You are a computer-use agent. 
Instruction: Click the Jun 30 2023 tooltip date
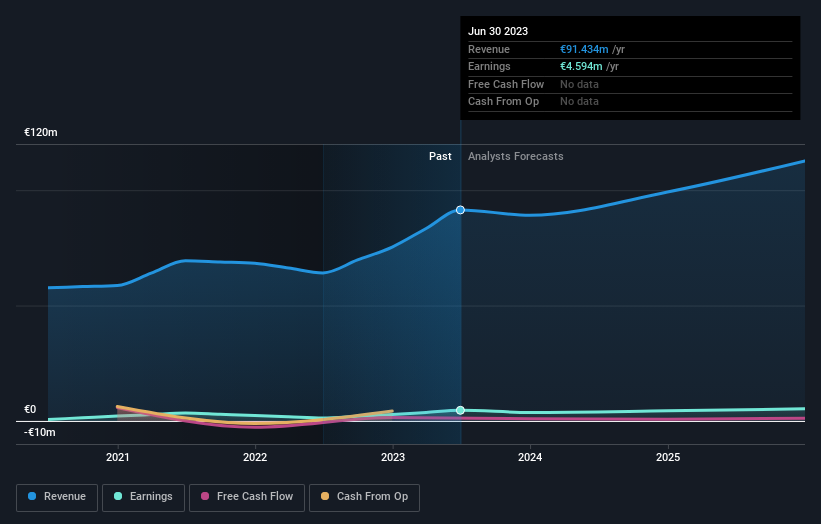pyautogui.click(x=498, y=31)
